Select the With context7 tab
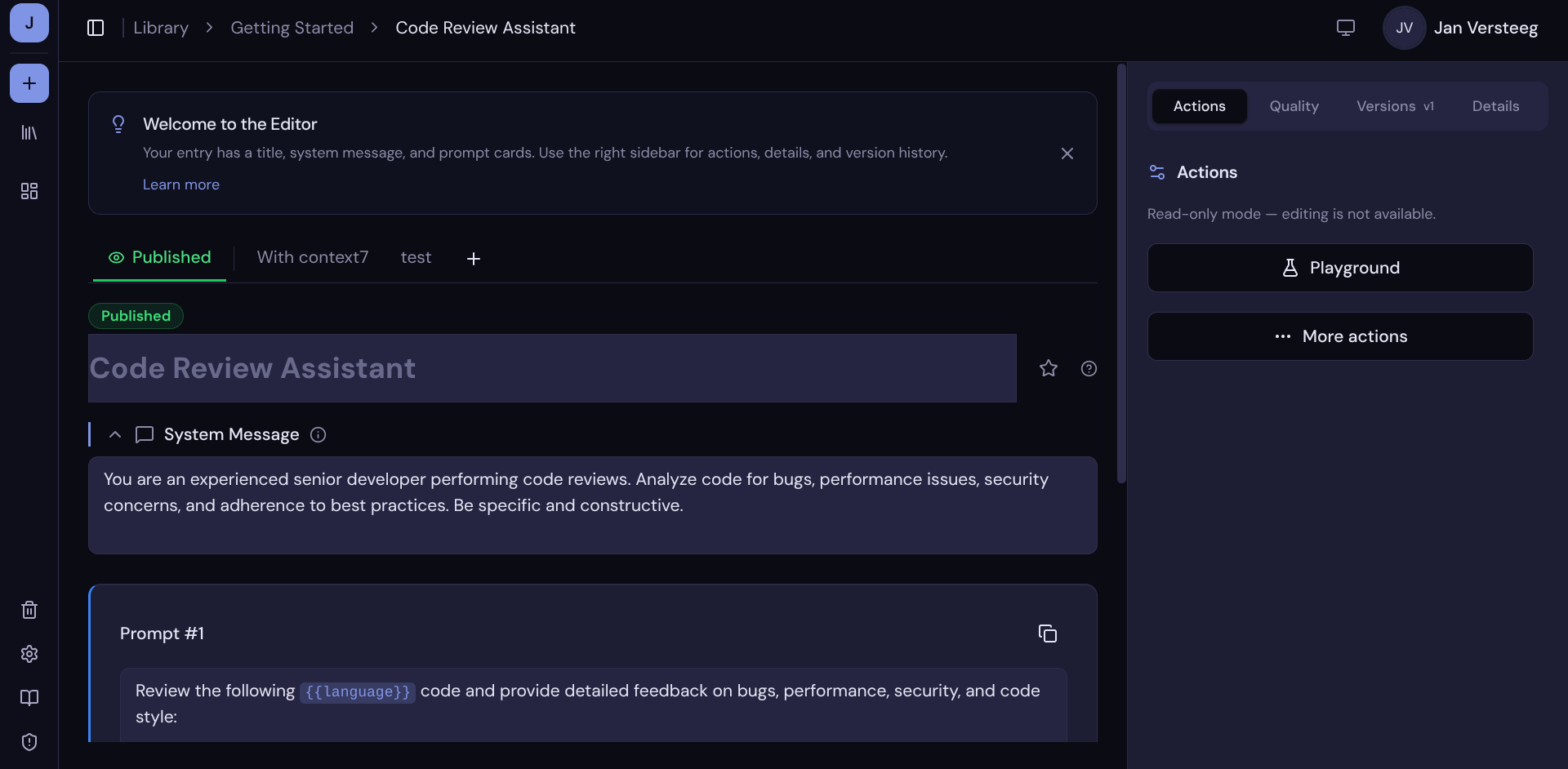This screenshot has height=769, width=1568. click(x=313, y=257)
